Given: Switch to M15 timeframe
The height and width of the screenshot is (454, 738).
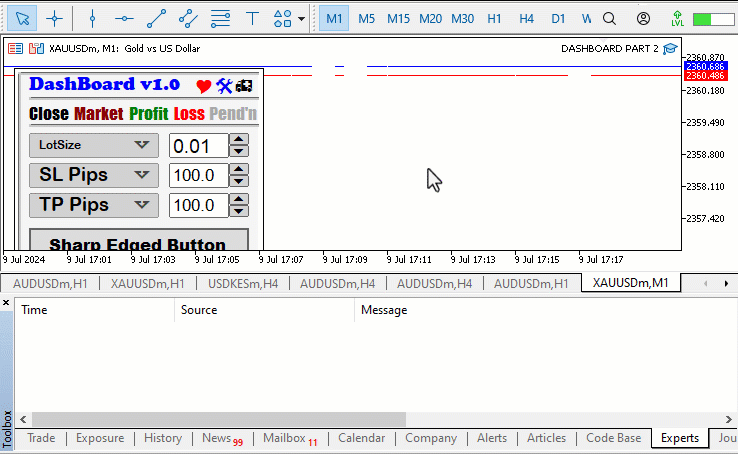Looking at the screenshot, I should (398, 19).
